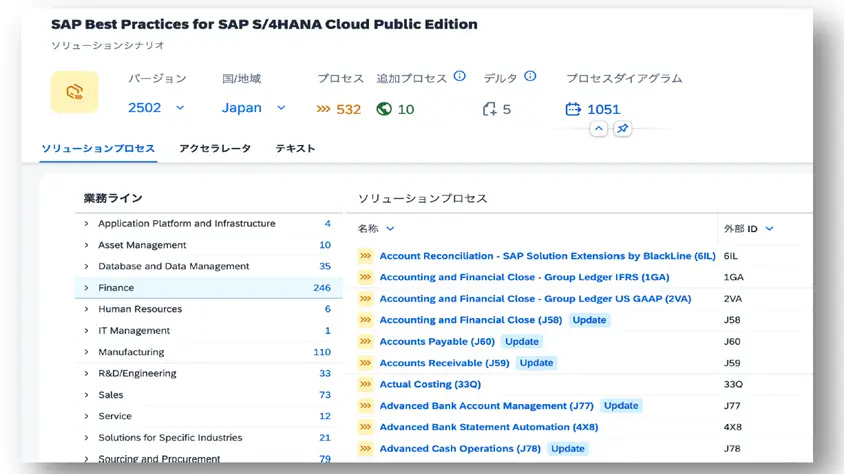Image resolution: width=844 pixels, height=474 pixels.
Task: Expand the IT Management node
Action: (x=86, y=330)
